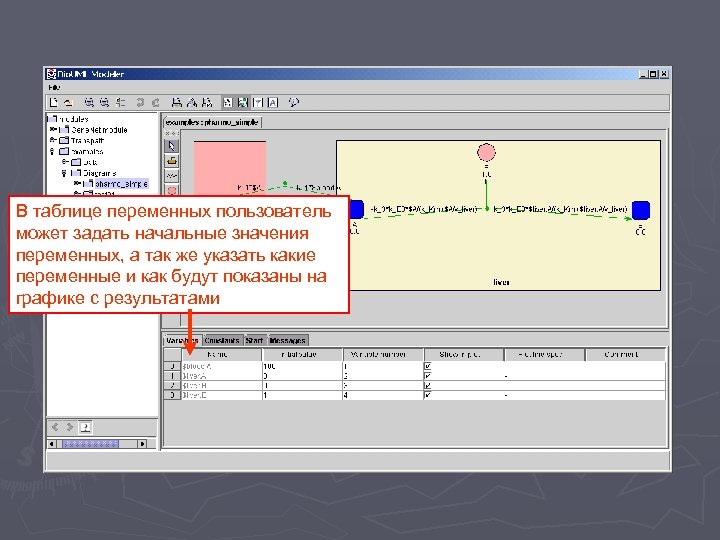
Task: Click the greyed Undo toolbar icon
Action: pos(140,102)
